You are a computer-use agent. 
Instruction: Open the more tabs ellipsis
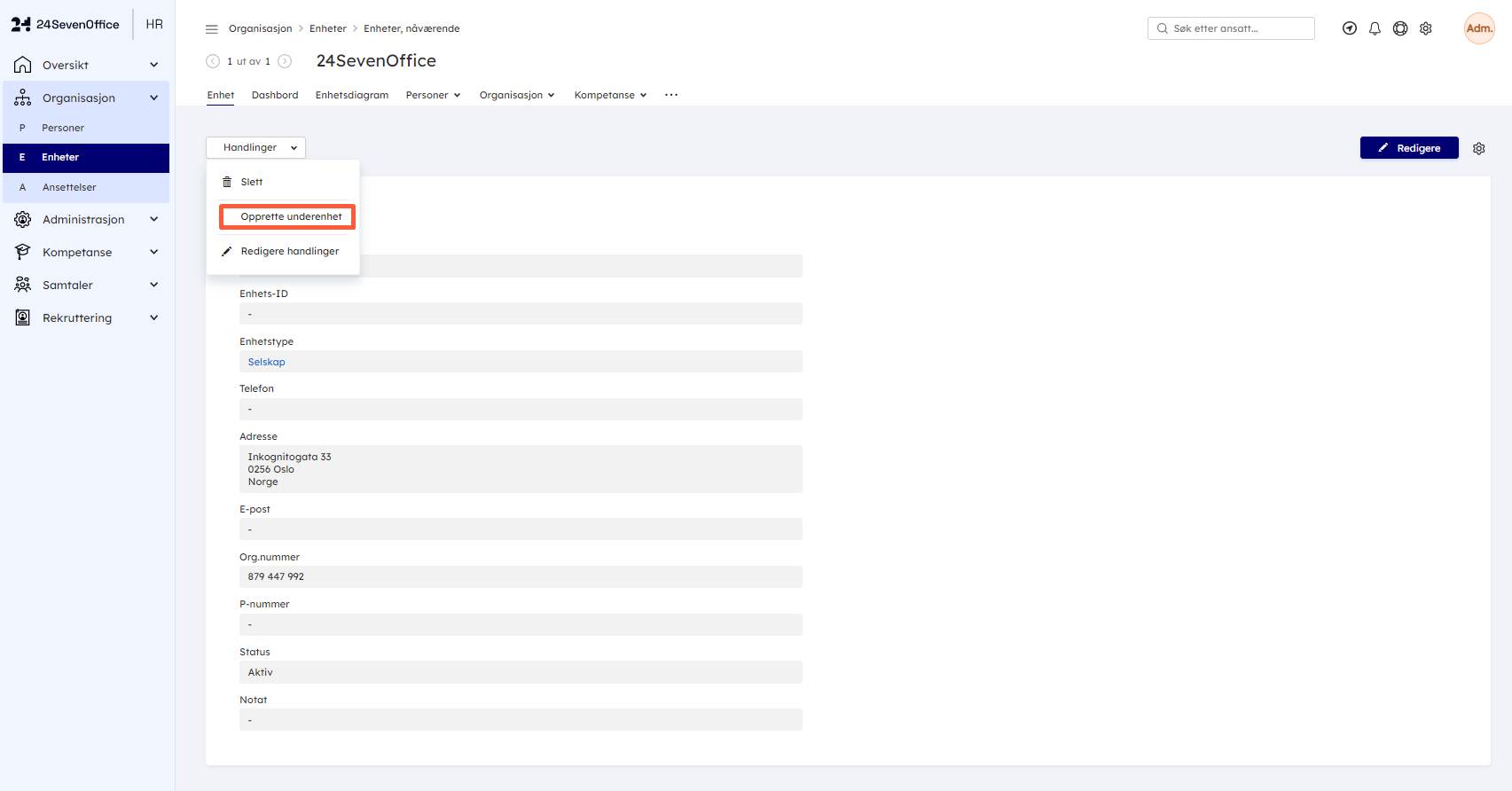tap(671, 95)
